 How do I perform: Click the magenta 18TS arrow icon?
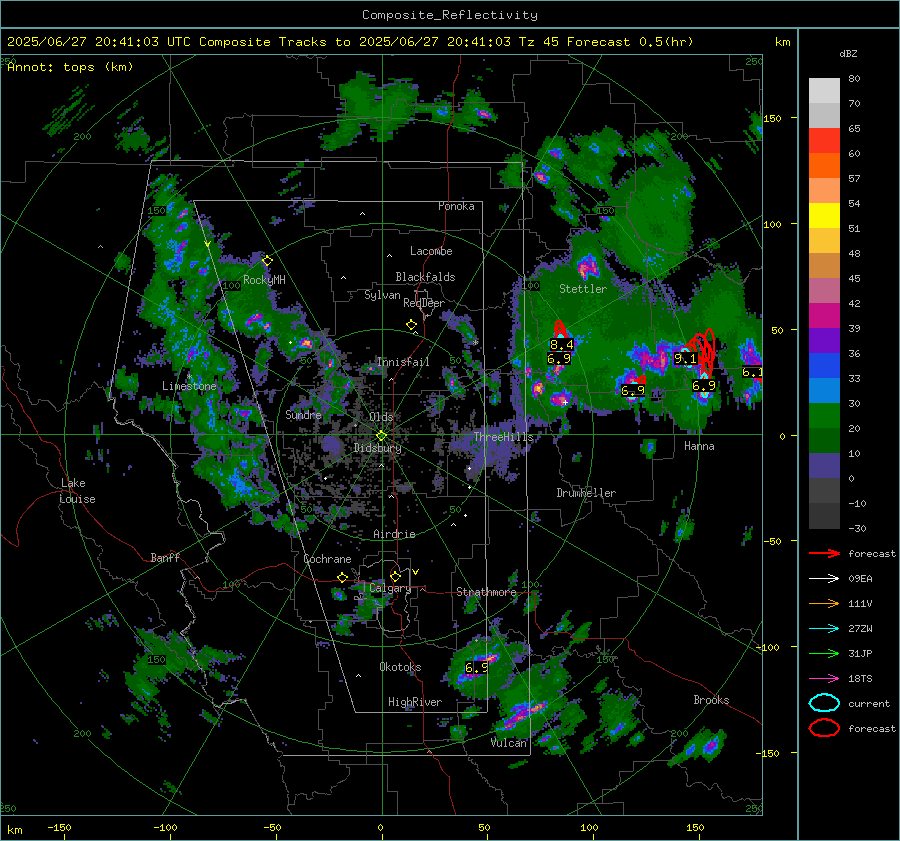pyautogui.click(x=824, y=679)
